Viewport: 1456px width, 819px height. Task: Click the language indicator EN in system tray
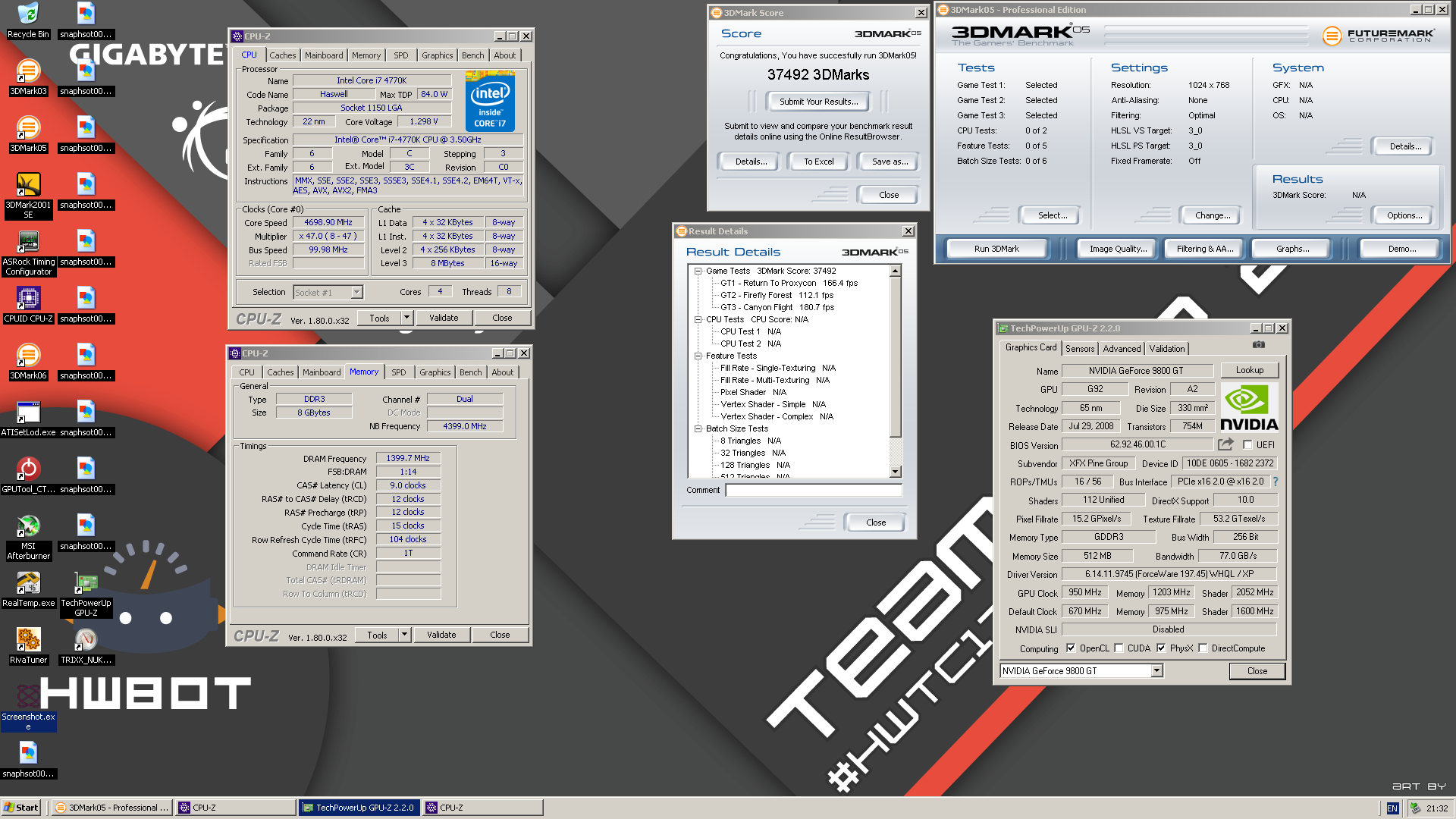click(x=1392, y=808)
